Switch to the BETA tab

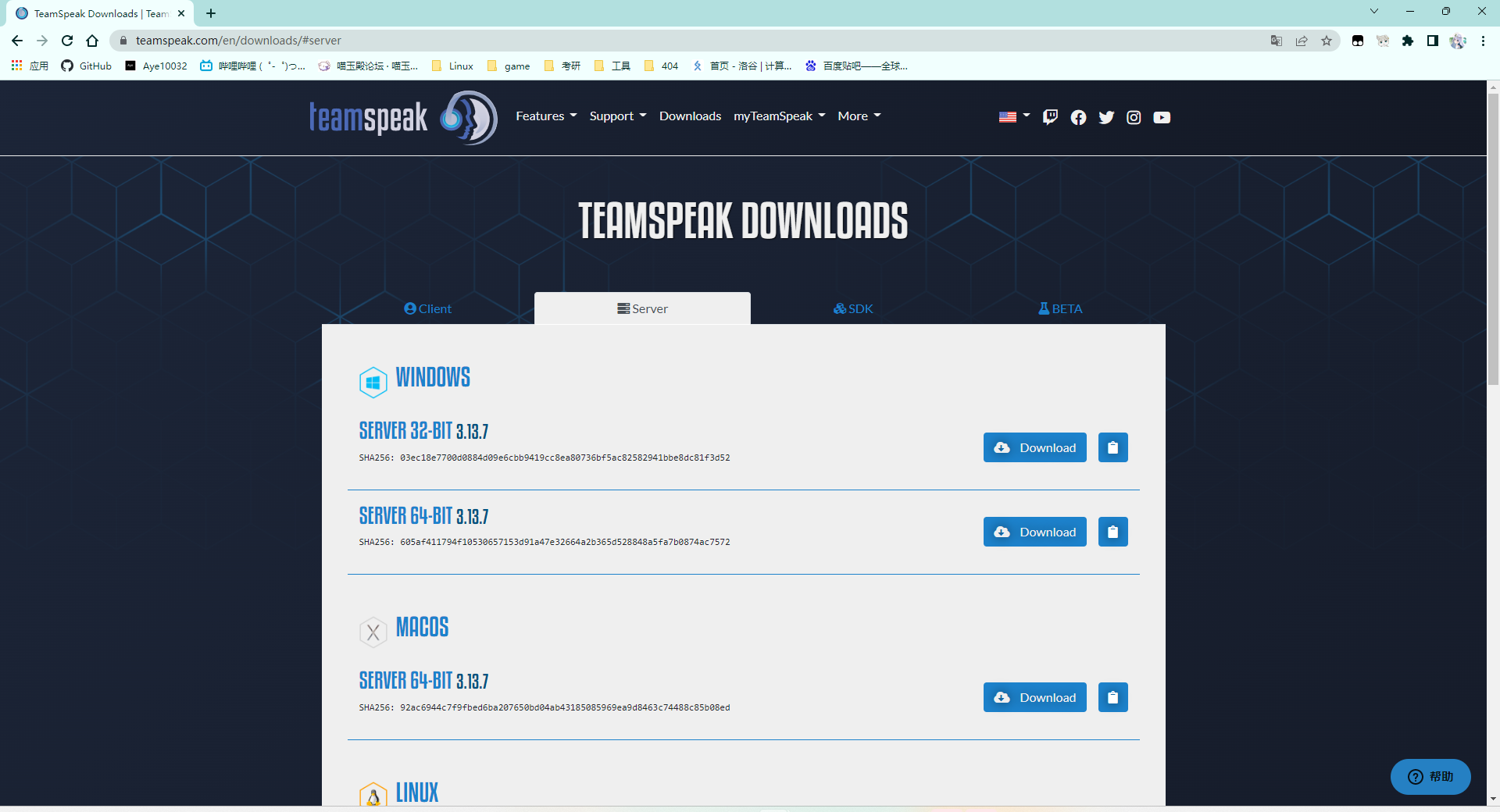pos(1060,308)
